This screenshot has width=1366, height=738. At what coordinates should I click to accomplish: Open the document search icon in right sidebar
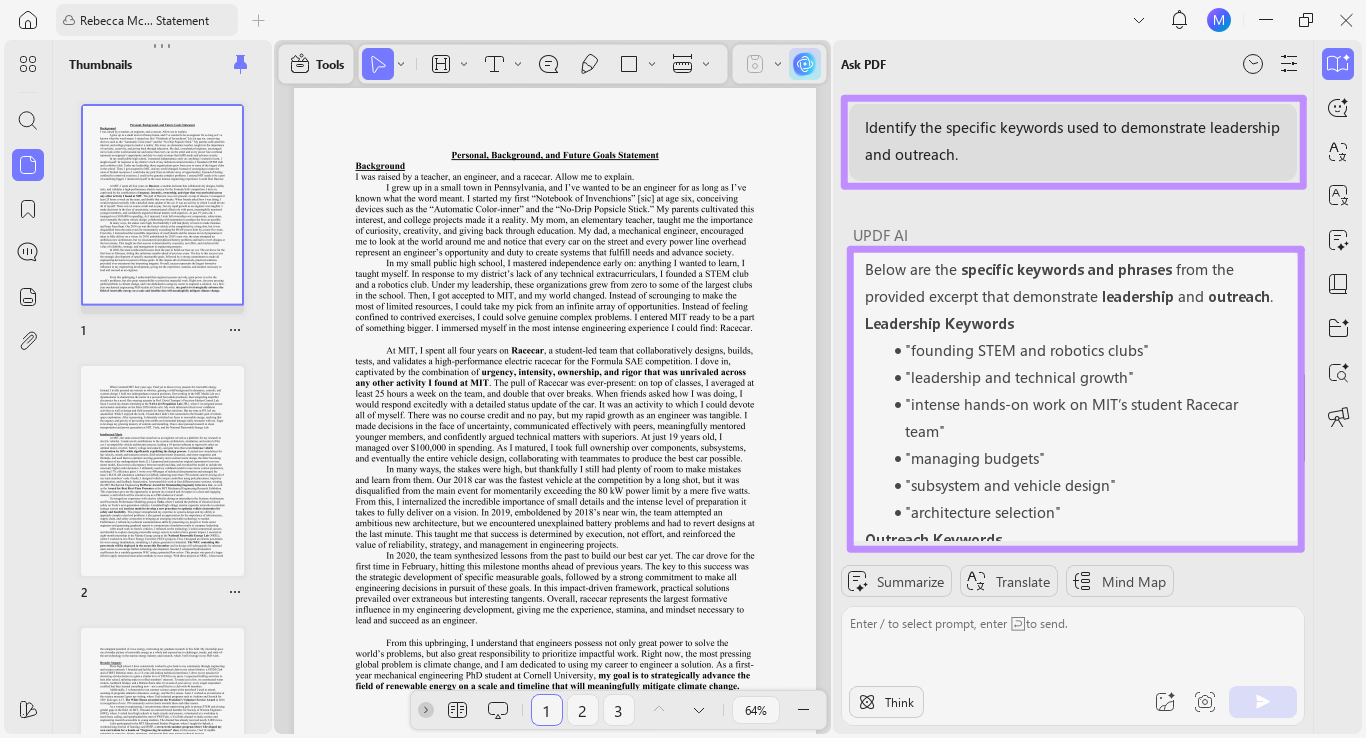pyautogui.click(x=1338, y=372)
